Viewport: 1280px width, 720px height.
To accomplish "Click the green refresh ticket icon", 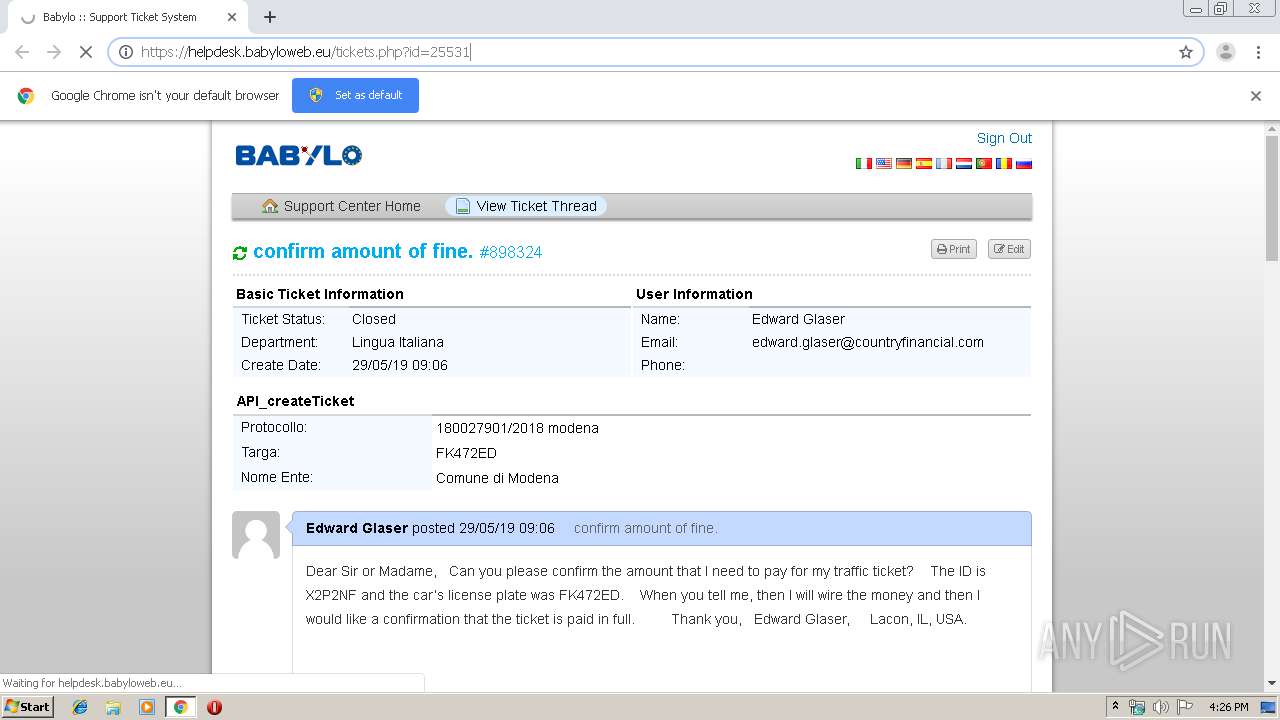I will pos(240,253).
